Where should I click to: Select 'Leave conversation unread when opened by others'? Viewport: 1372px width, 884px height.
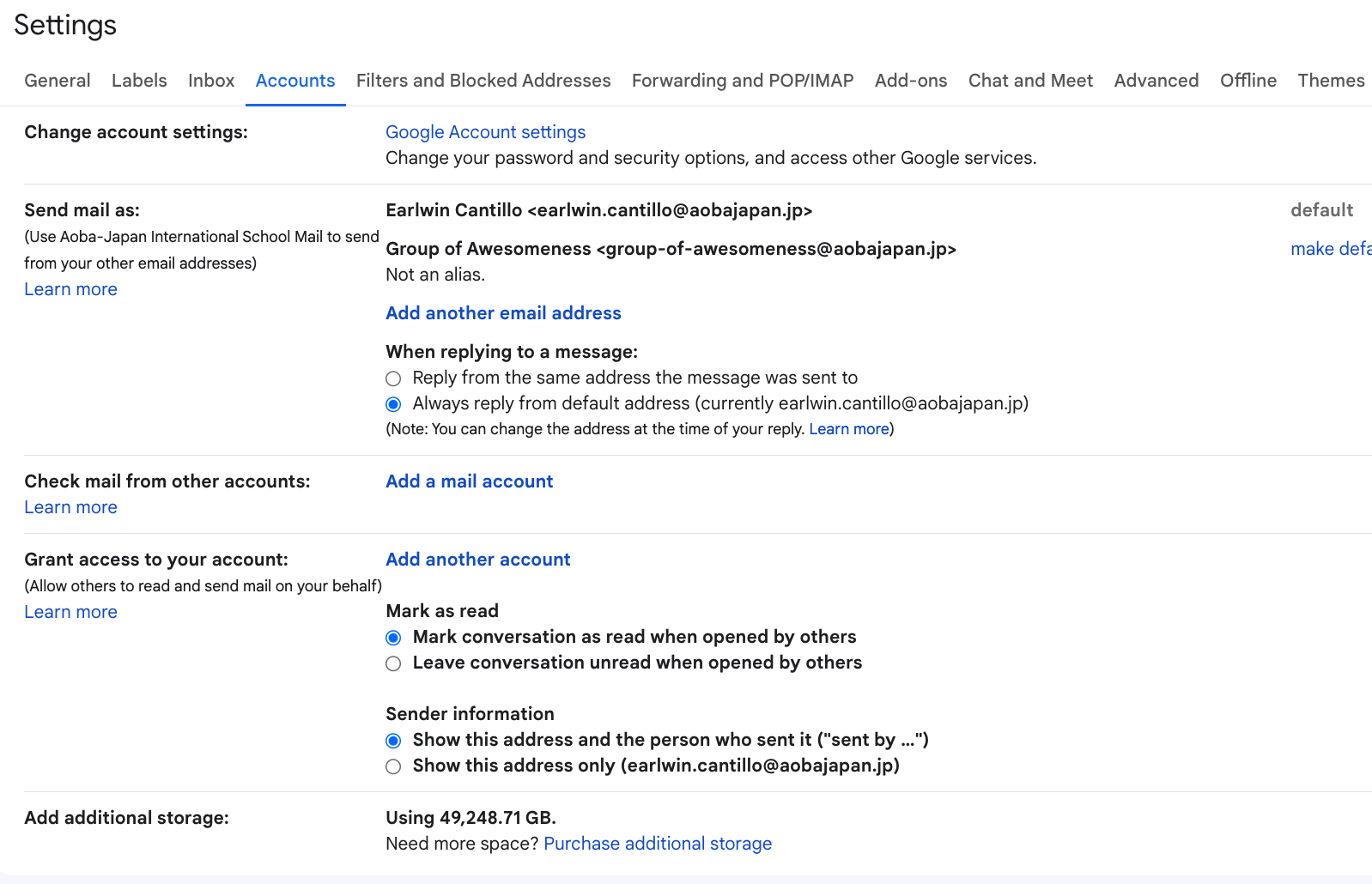click(x=393, y=663)
